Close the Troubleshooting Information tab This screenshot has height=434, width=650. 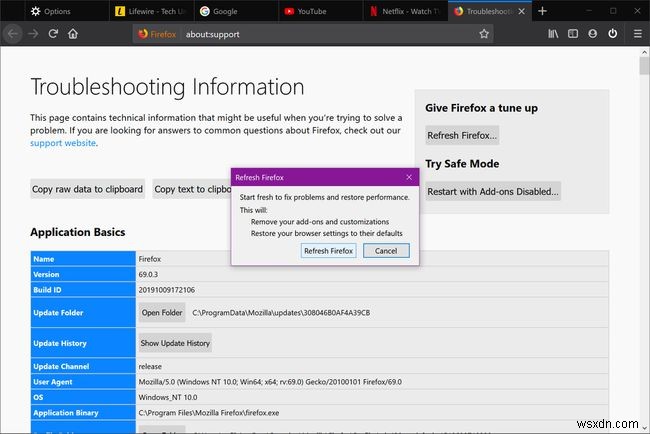(x=521, y=11)
